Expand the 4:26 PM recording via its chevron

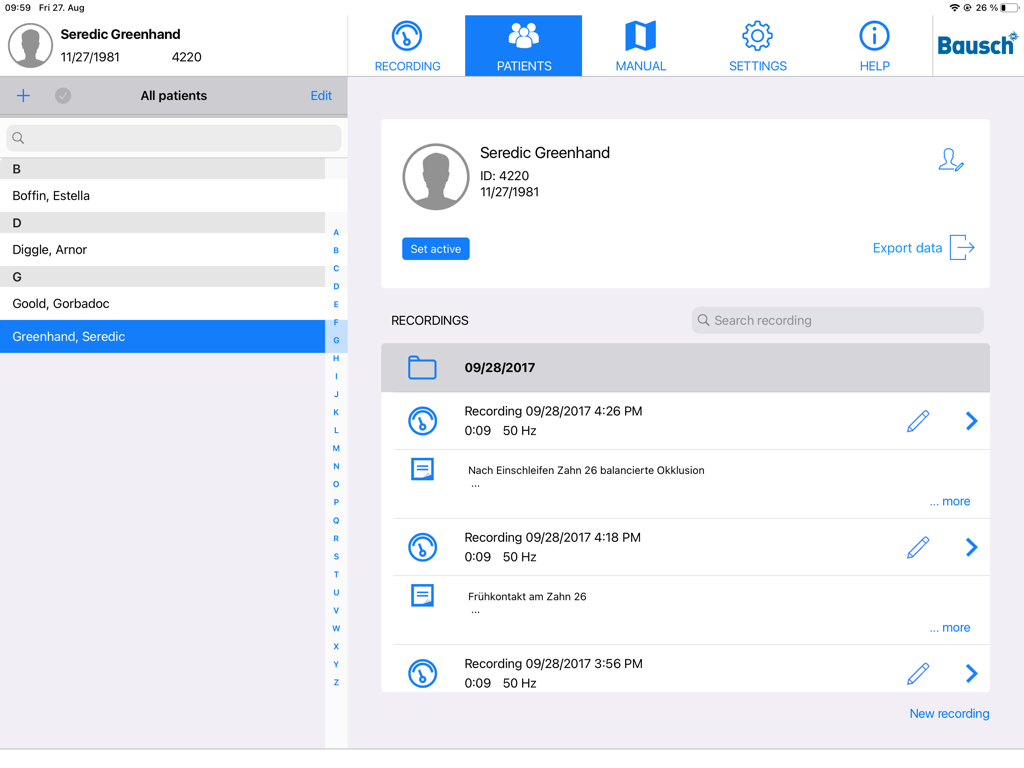click(x=970, y=421)
